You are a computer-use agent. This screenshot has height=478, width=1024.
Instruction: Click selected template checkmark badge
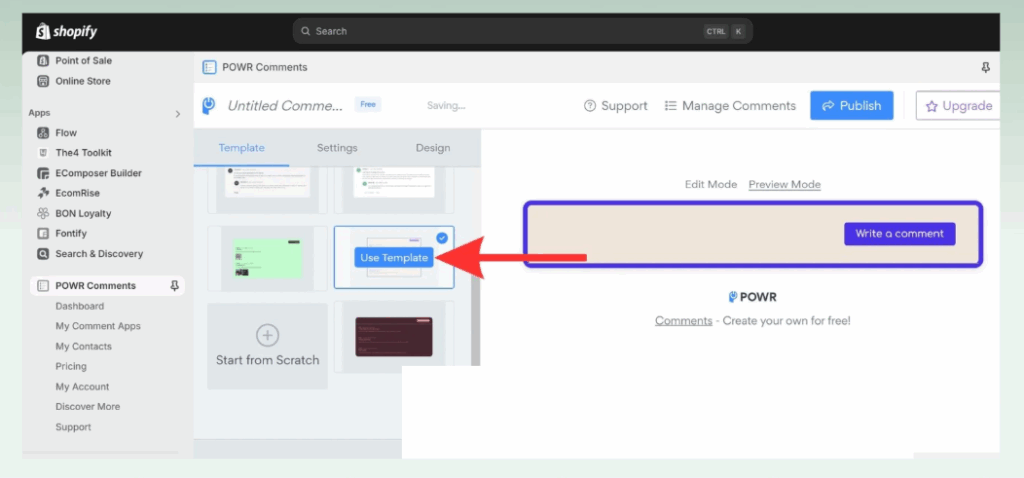(442, 238)
